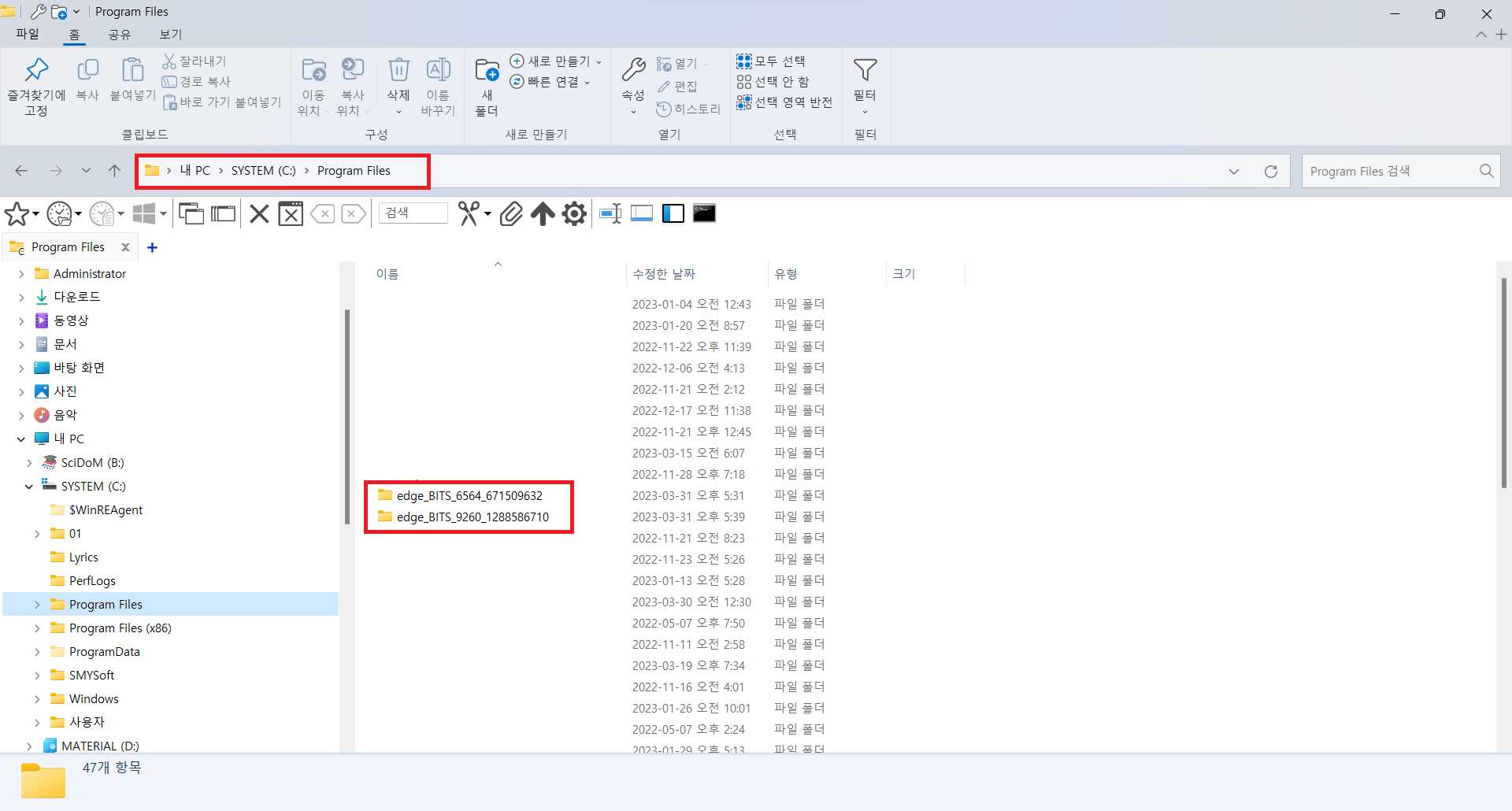Select the edge_BITS_9260_1288586710 folder

point(472,517)
